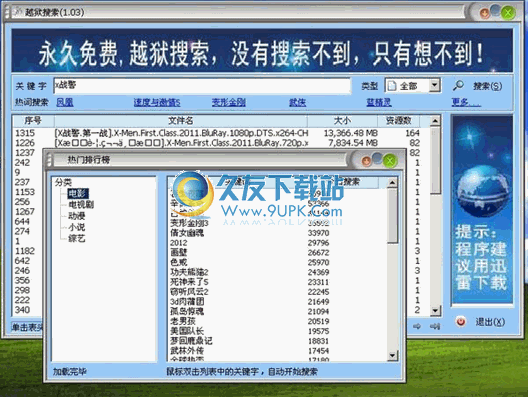Select keyword 倩女幽魂 in ranking list

[x=187, y=233]
